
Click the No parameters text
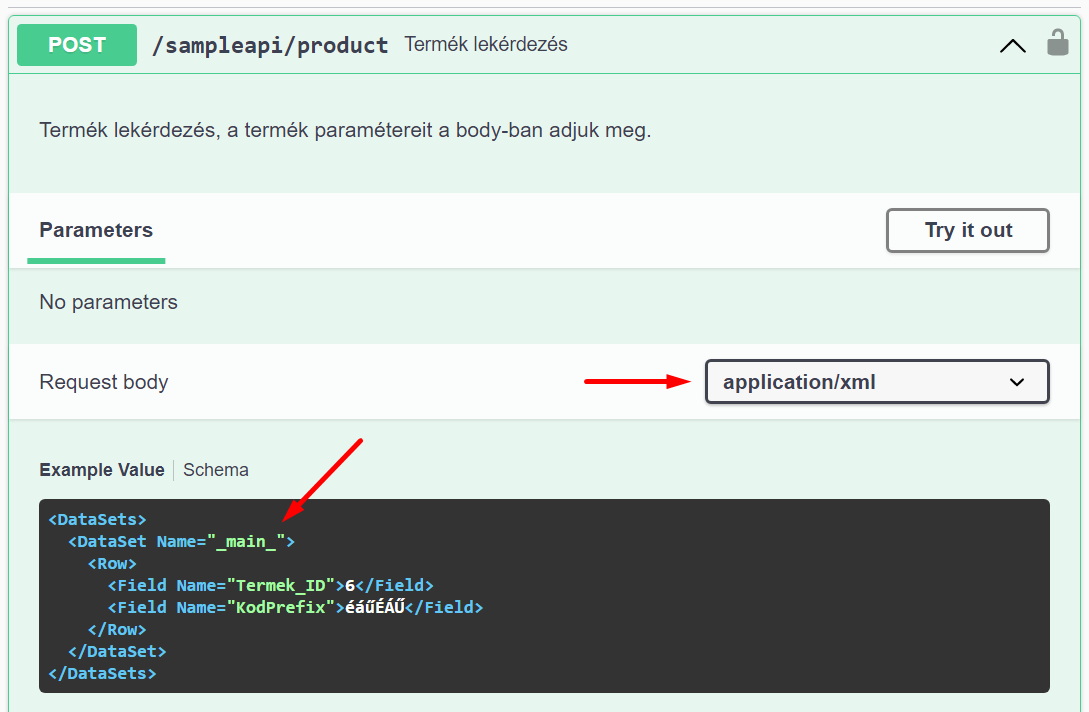point(108,302)
